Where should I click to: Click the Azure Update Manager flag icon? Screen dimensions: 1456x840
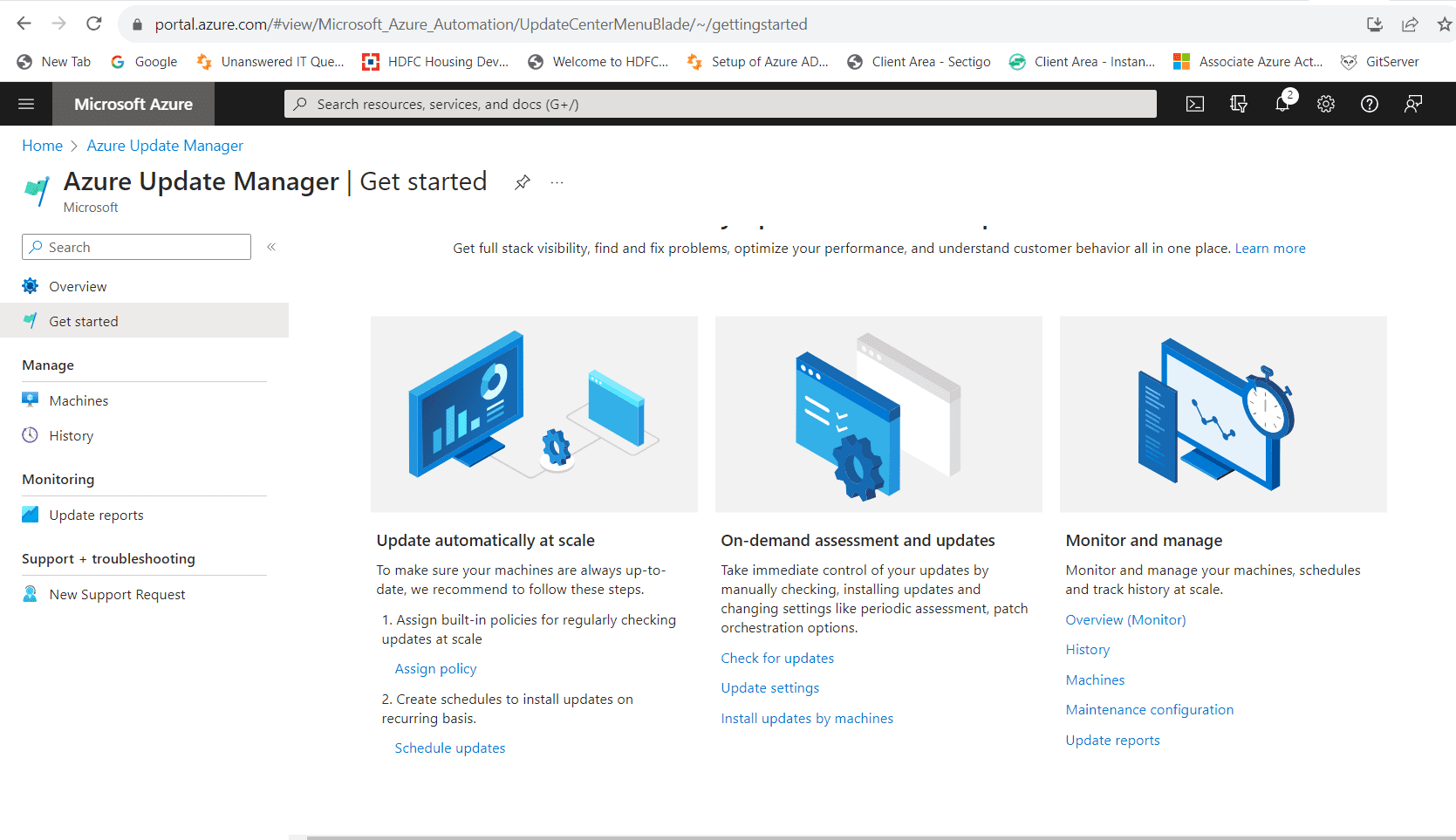(x=37, y=189)
